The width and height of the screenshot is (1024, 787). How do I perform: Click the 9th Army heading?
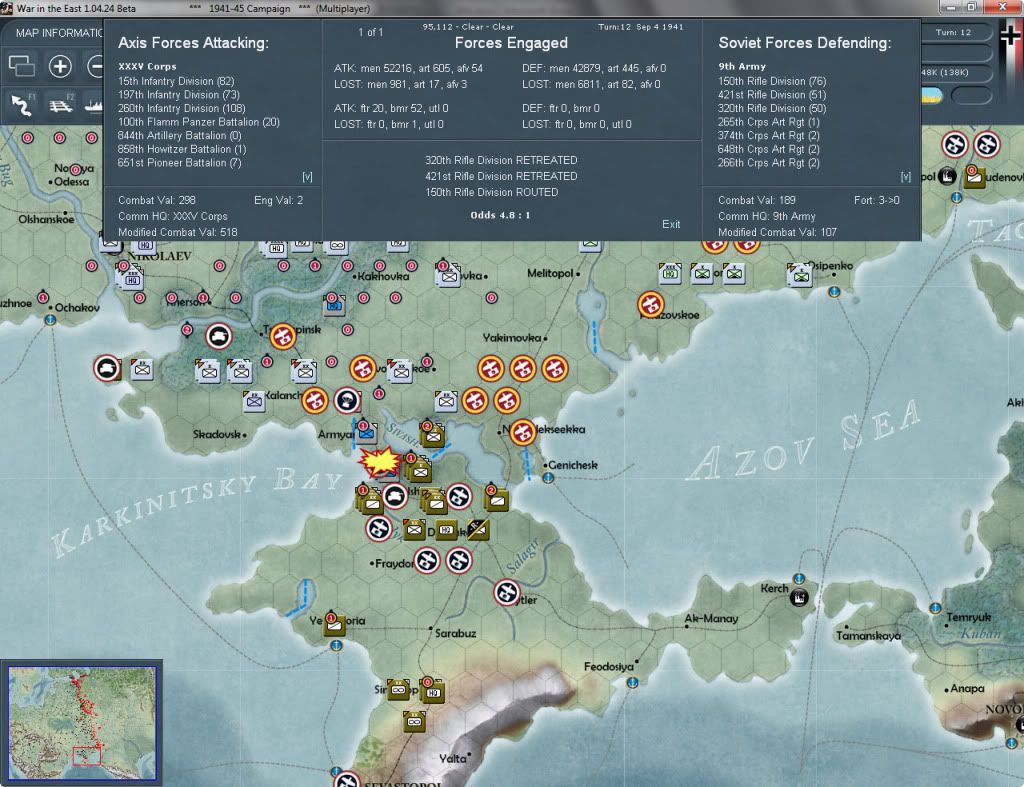point(742,66)
